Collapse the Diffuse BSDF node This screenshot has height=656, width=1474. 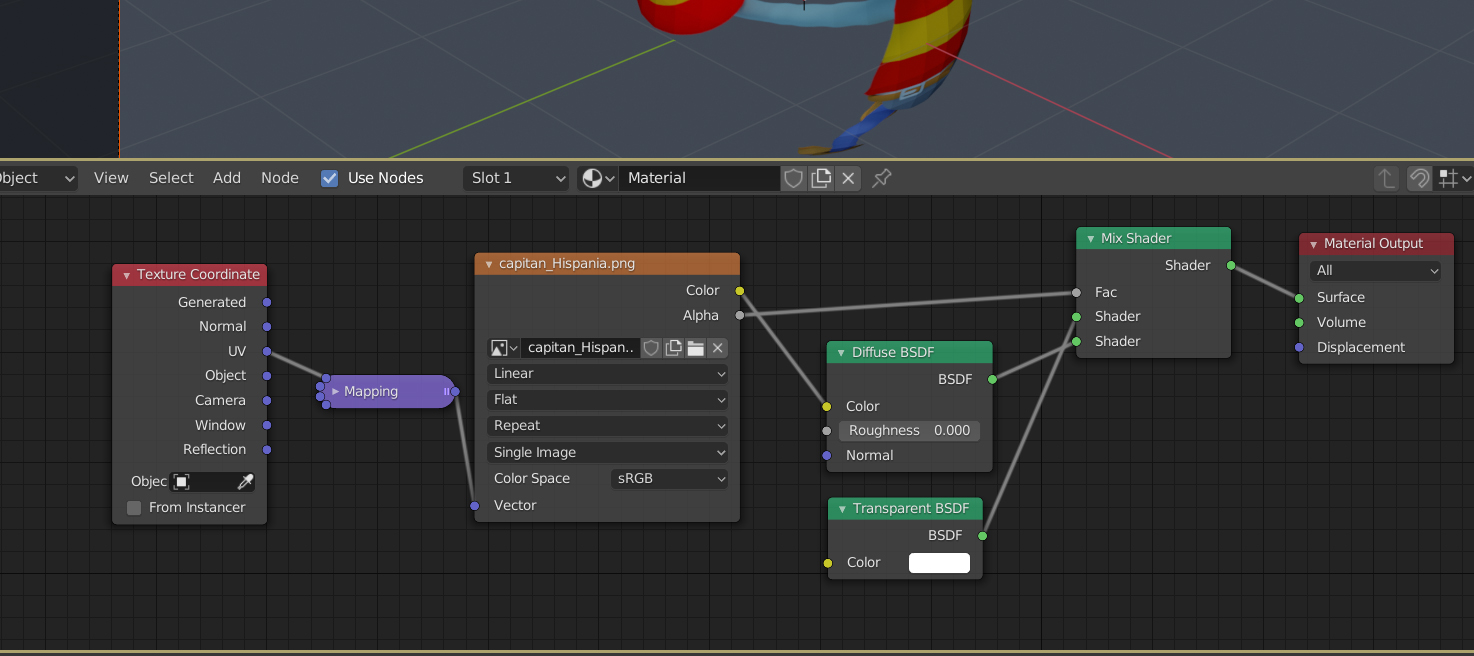[841, 353]
